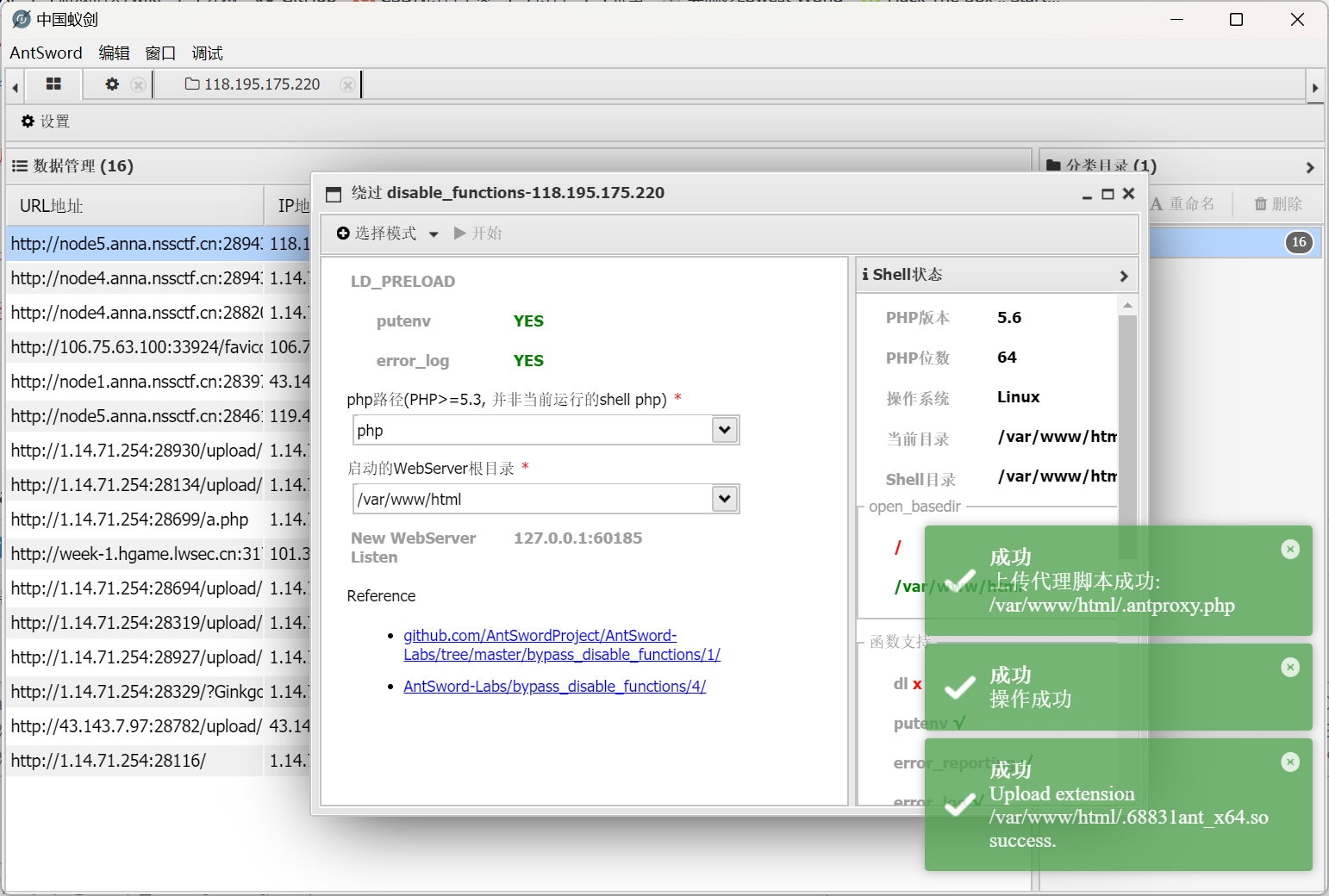Select row http://1.14.71.254:28694/upload/

[159, 588]
